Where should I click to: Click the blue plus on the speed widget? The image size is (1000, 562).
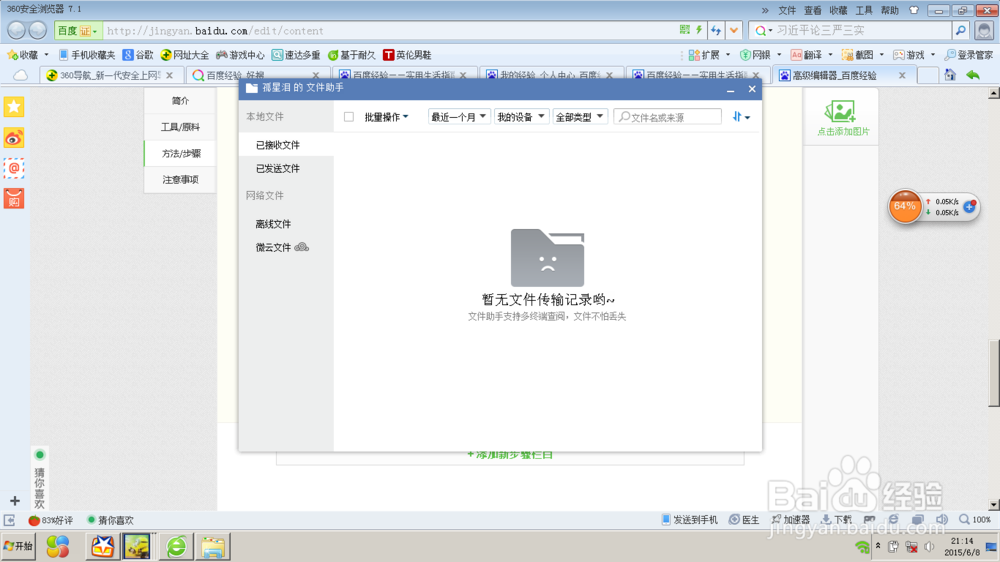tap(969, 207)
